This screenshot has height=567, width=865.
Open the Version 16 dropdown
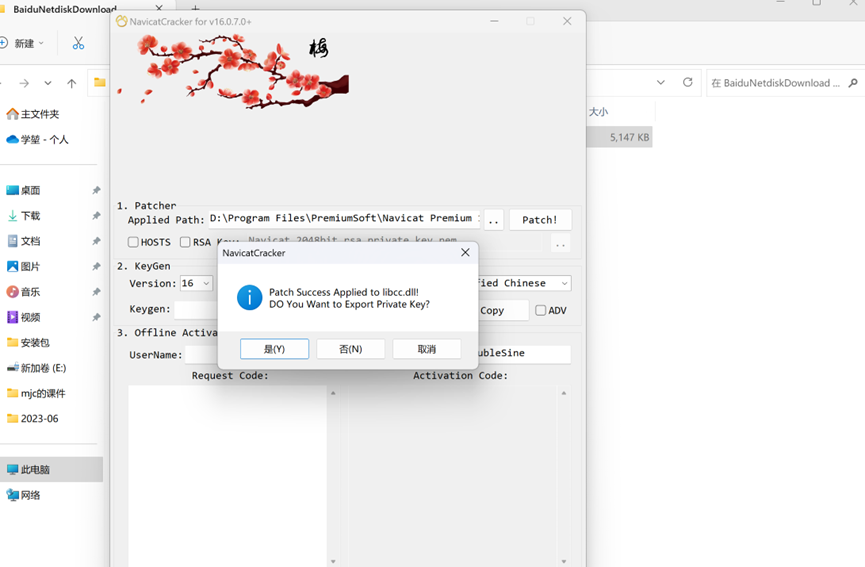[x=196, y=284]
